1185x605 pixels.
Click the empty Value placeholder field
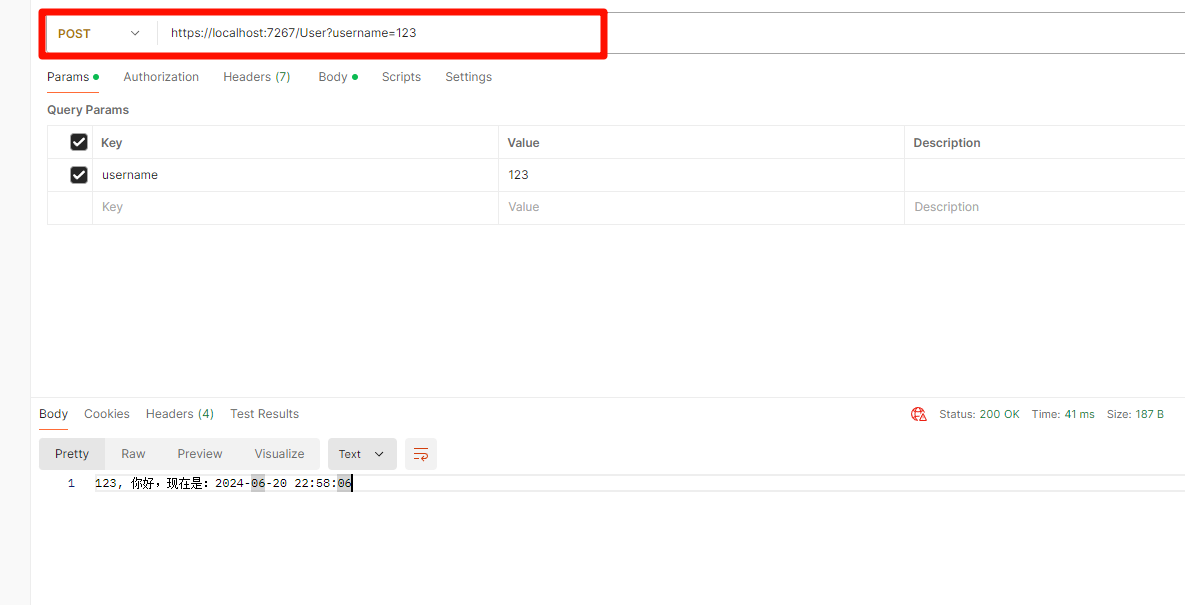[701, 207]
